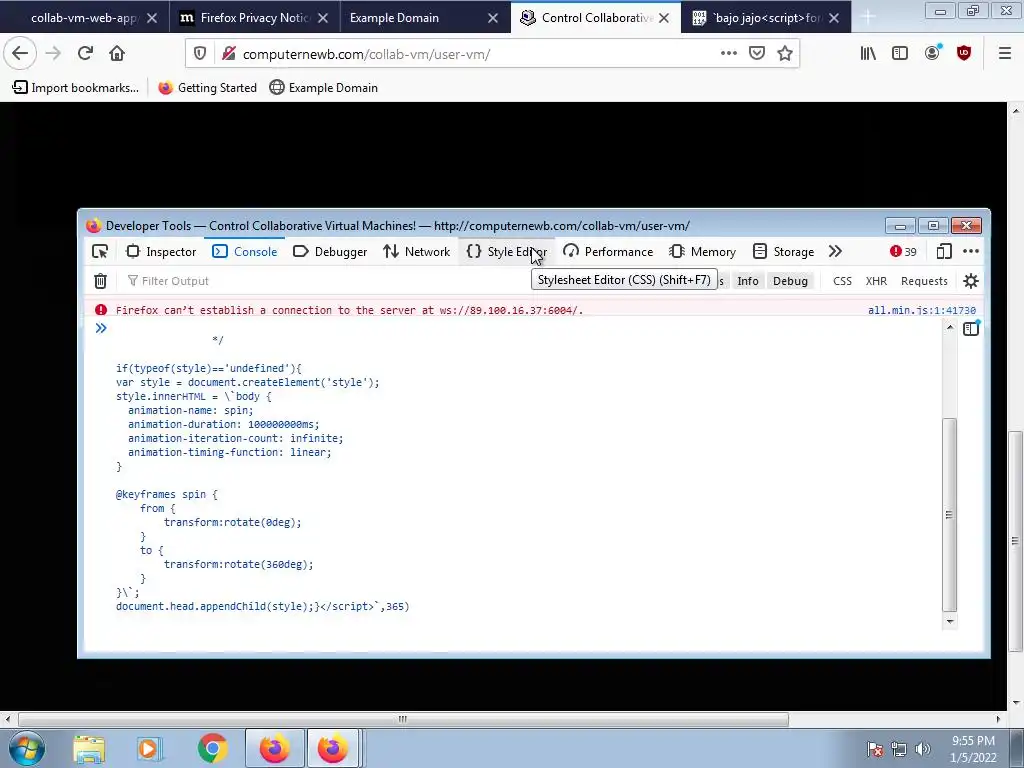Save page to Pocket
The height and width of the screenshot is (768, 1024).
point(757,54)
